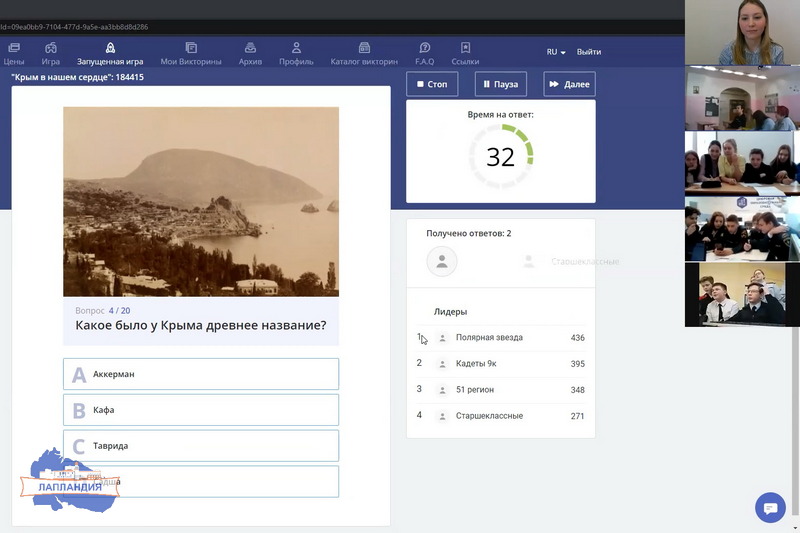Click the Мои Викторины menu label
The height and width of the screenshot is (533, 800).
tap(191, 62)
